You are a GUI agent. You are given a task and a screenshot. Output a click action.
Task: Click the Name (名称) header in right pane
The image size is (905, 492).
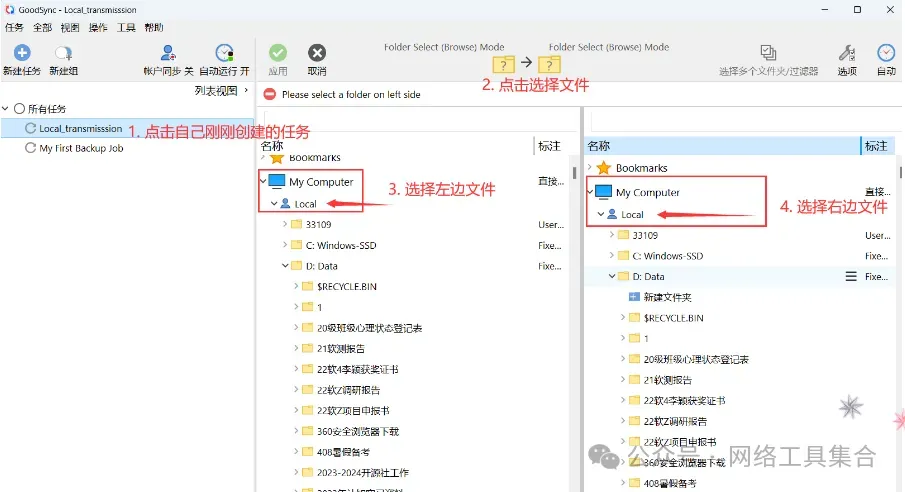coord(723,146)
